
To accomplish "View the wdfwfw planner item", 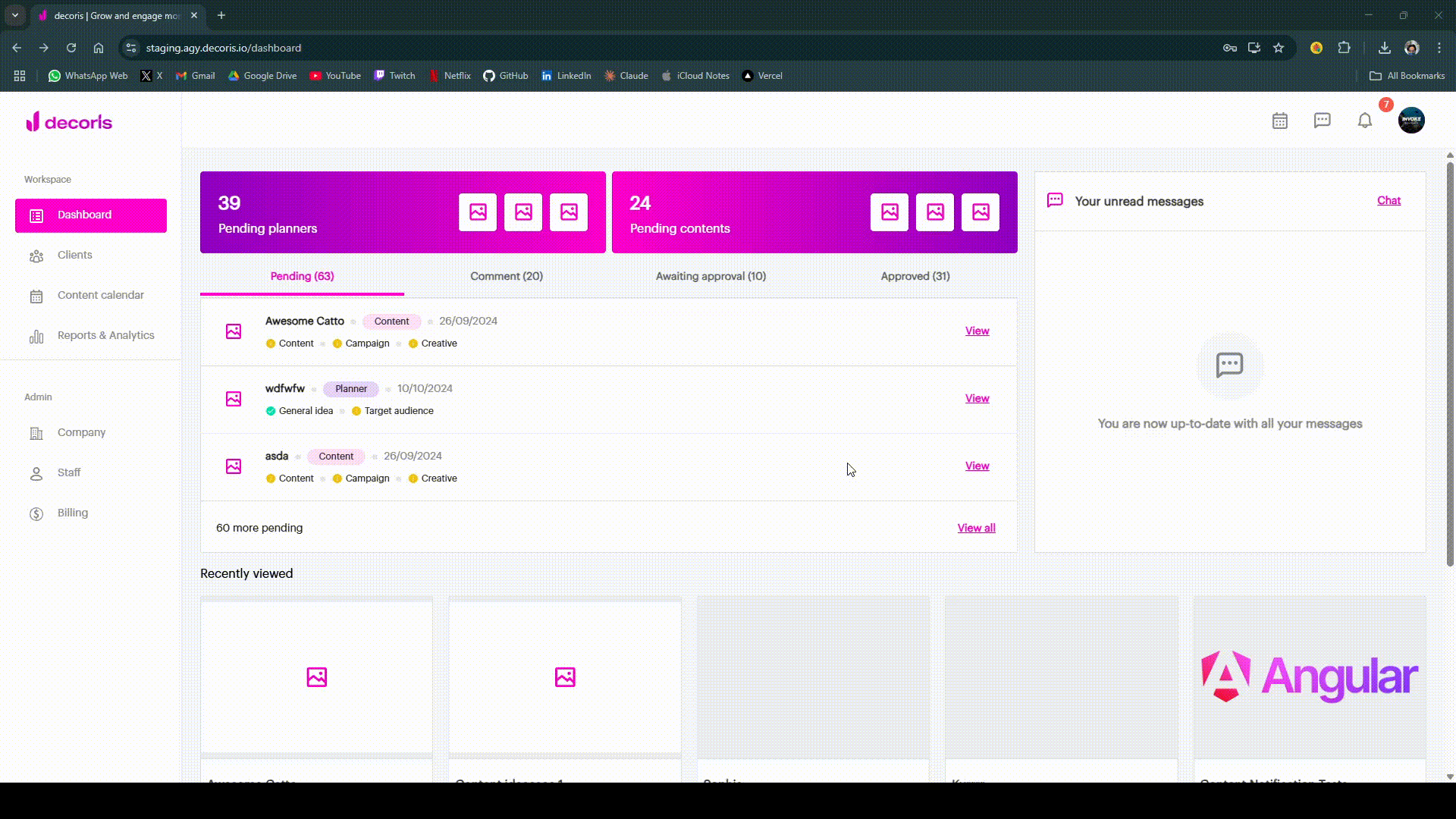I will (x=977, y=399).
